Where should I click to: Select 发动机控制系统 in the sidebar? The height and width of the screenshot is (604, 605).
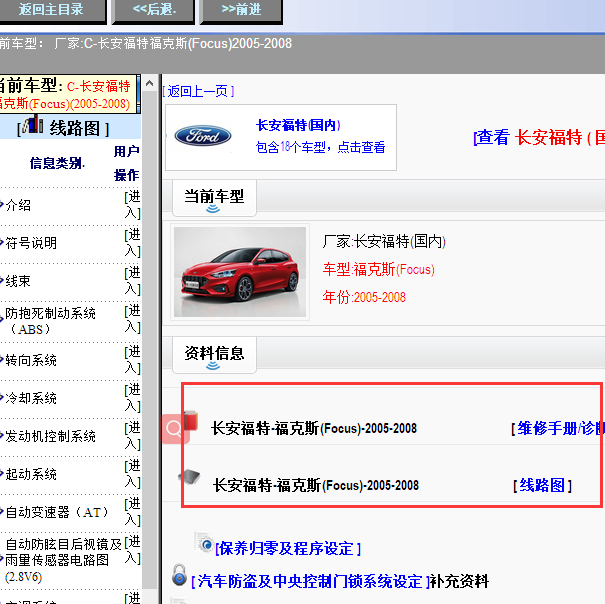click(x=50, y=436)
